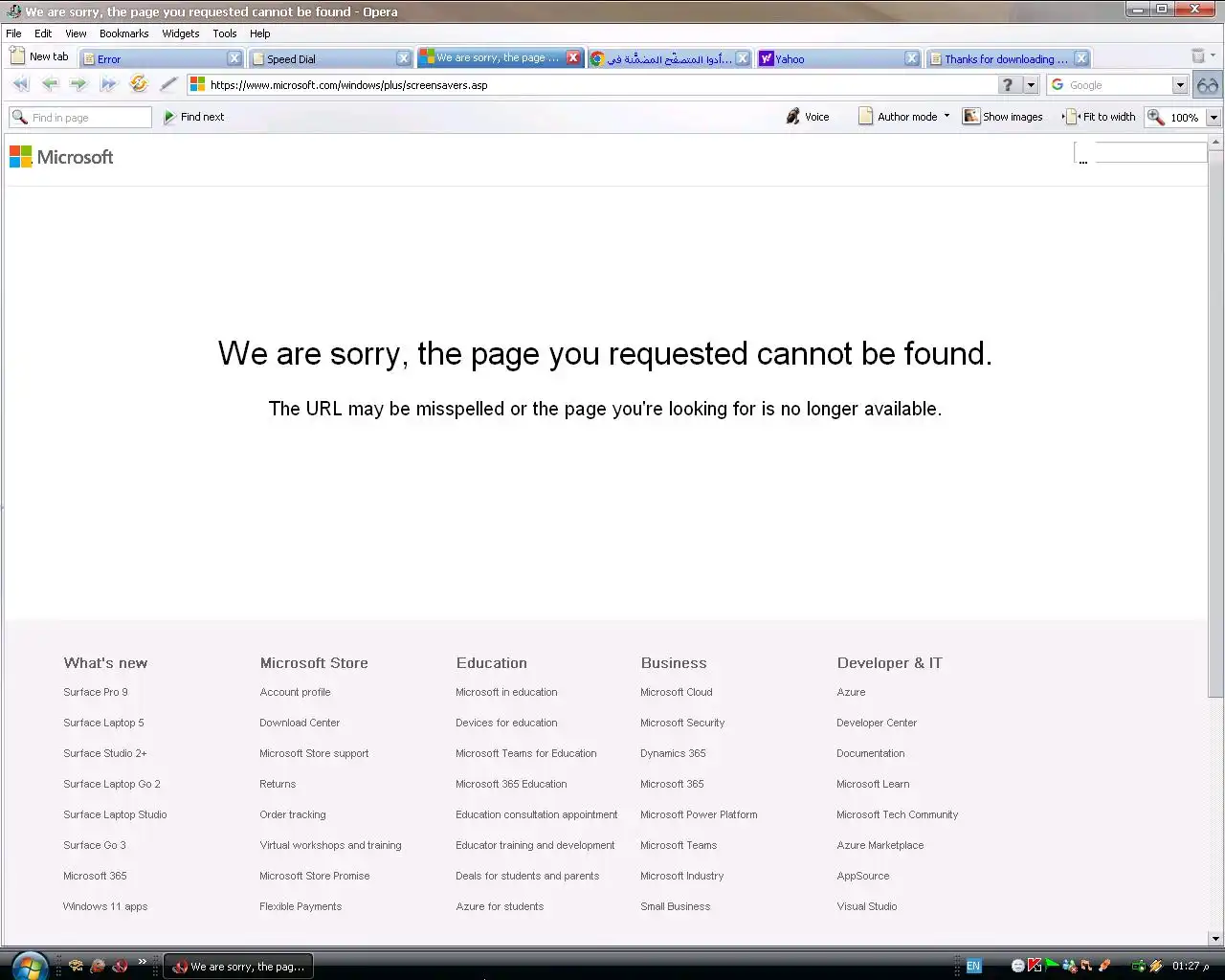Open the Bookmarks menu
This screenshot has width=1225, height=980.
[124, 33]
